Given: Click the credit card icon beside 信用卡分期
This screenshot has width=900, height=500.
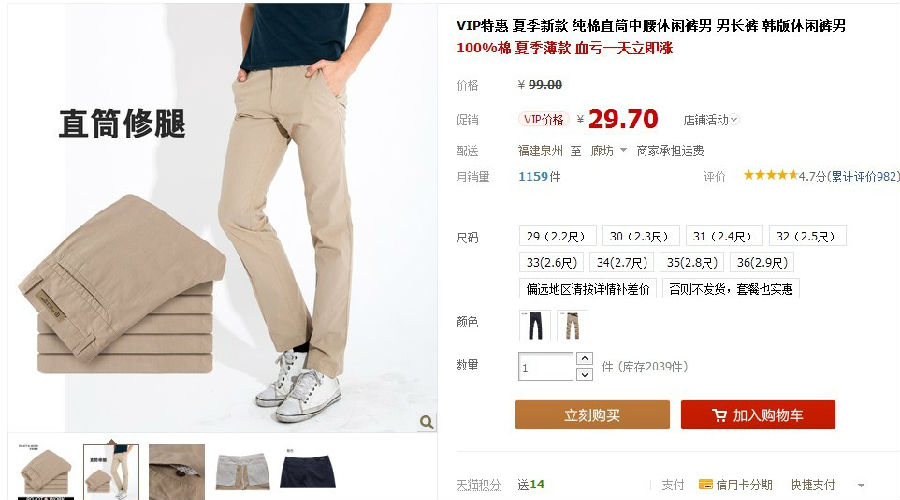Looking at the screenshot, I should point(705,484).
